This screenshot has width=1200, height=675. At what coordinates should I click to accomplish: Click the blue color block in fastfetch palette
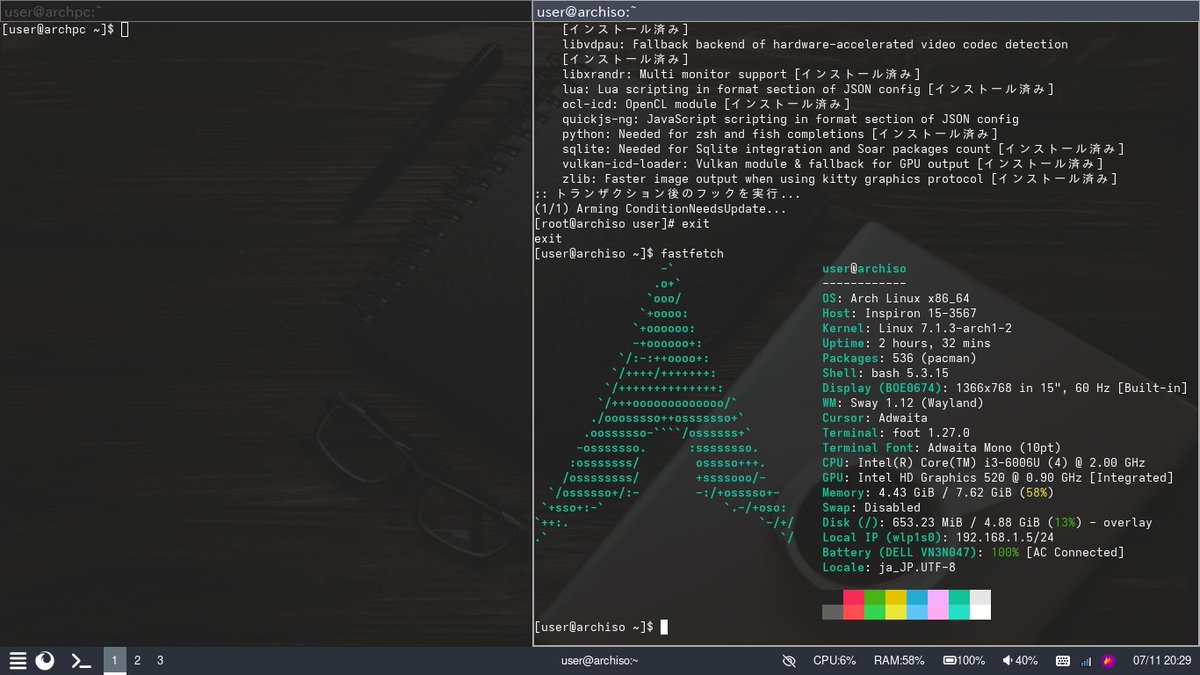click(916, 604)
